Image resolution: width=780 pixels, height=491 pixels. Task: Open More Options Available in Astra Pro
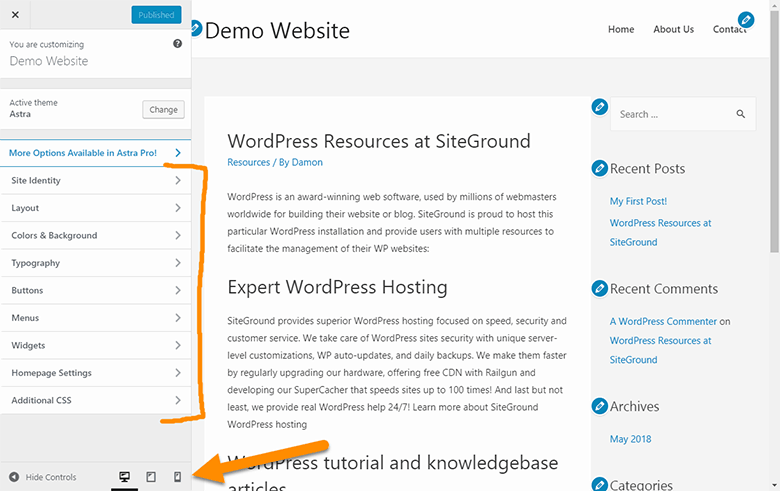96,153
